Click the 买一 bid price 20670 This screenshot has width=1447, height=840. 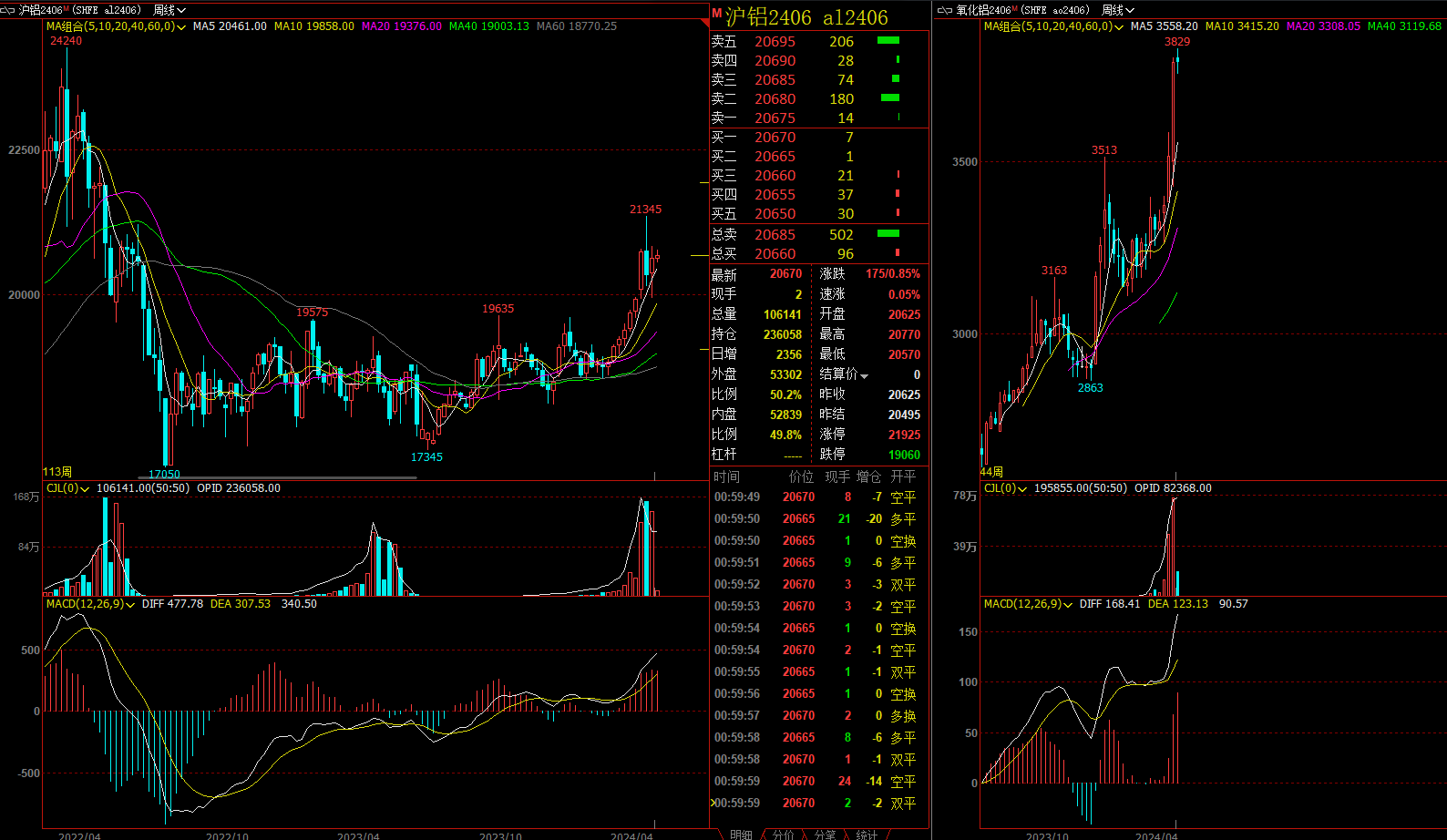(x=775, y=138)
